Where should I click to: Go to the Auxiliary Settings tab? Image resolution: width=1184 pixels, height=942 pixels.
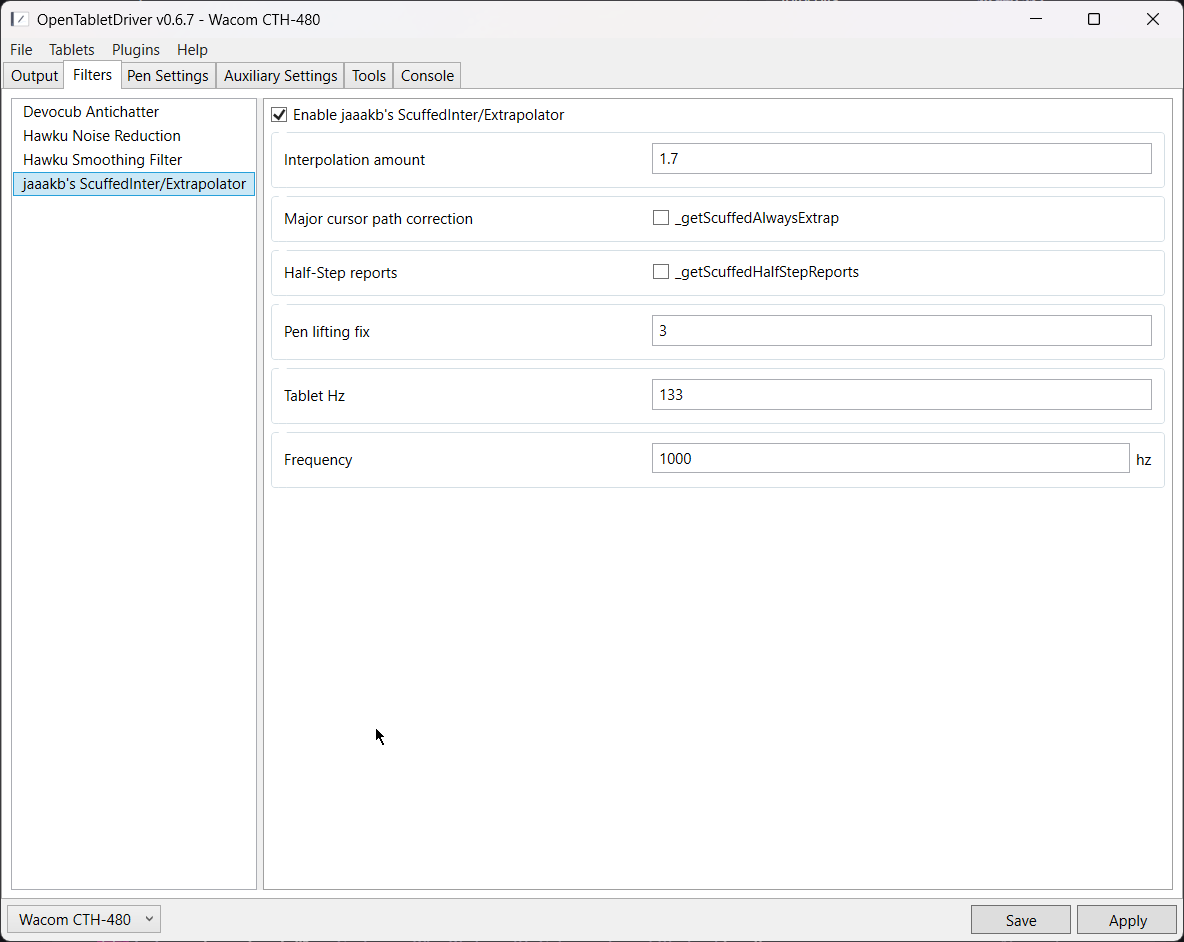pyautogui.click(x=280, y=75)
